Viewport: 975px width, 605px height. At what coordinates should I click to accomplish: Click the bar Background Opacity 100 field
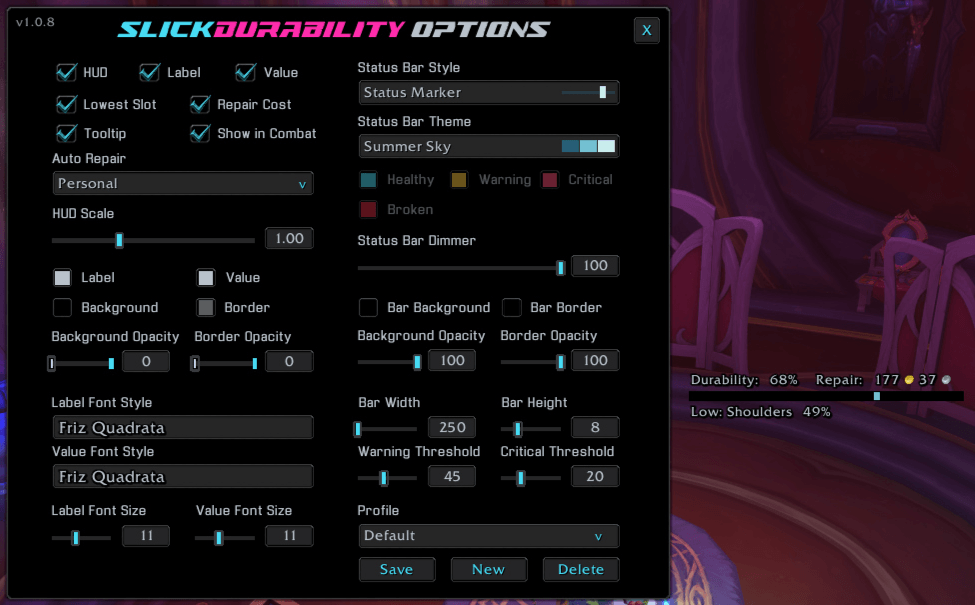(452, 360)
